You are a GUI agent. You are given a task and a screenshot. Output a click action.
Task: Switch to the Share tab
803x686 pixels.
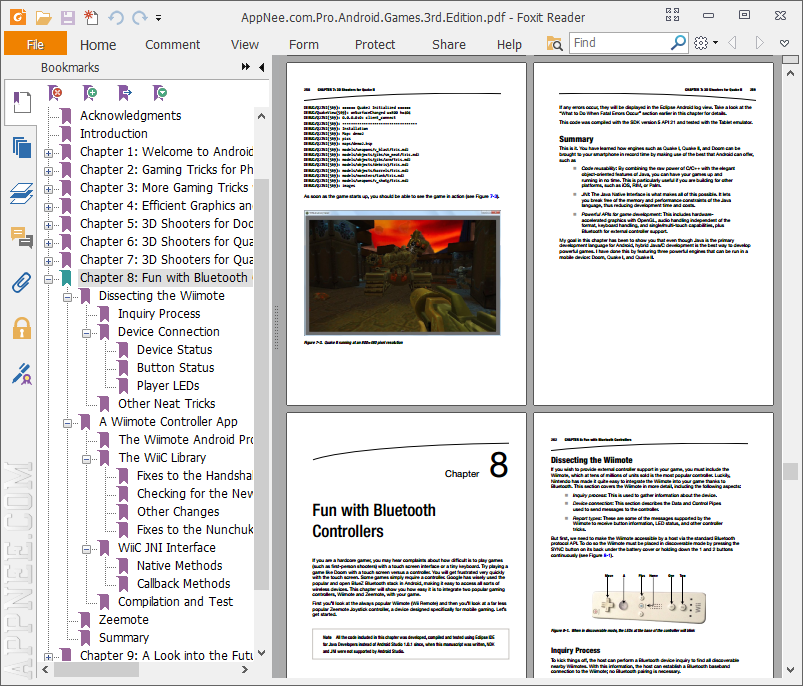point(449,45)
